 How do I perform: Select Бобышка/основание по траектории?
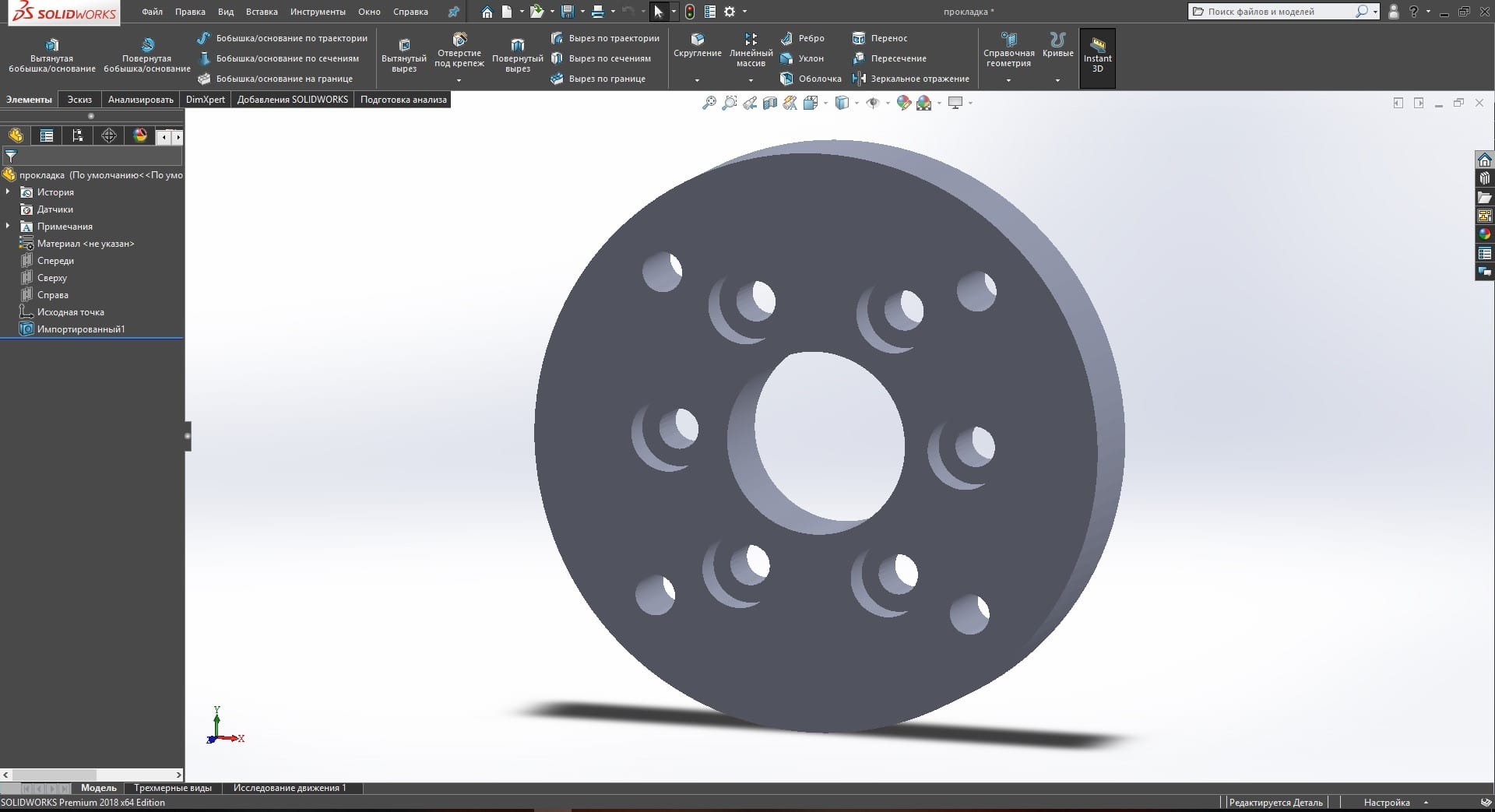[x=282, y=38]
